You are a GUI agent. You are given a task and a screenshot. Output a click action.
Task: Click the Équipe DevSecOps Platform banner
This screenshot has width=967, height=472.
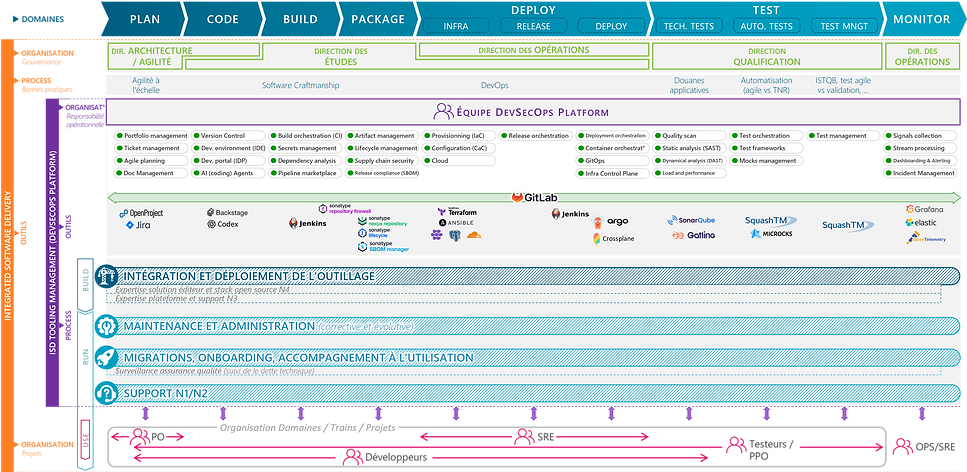coord(533,112)
